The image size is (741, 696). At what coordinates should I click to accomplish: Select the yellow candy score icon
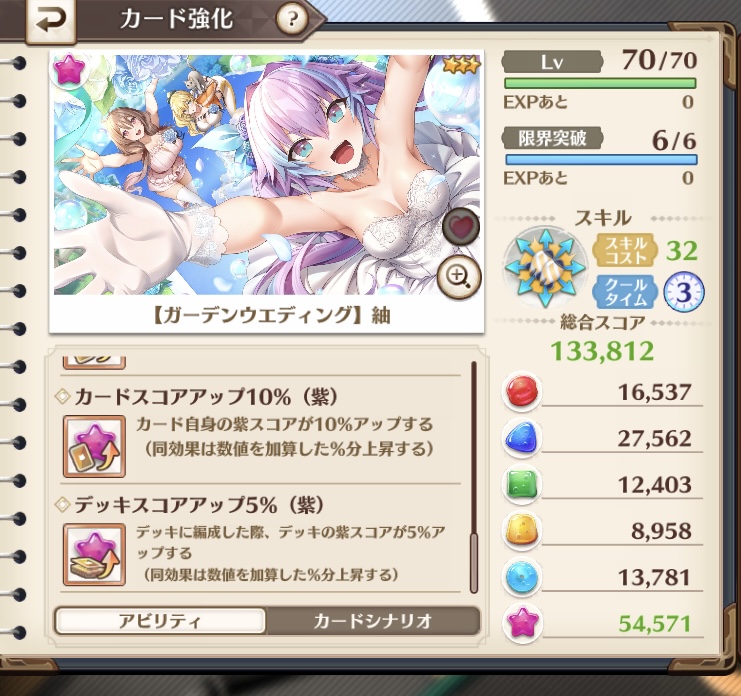pos(522,530)
